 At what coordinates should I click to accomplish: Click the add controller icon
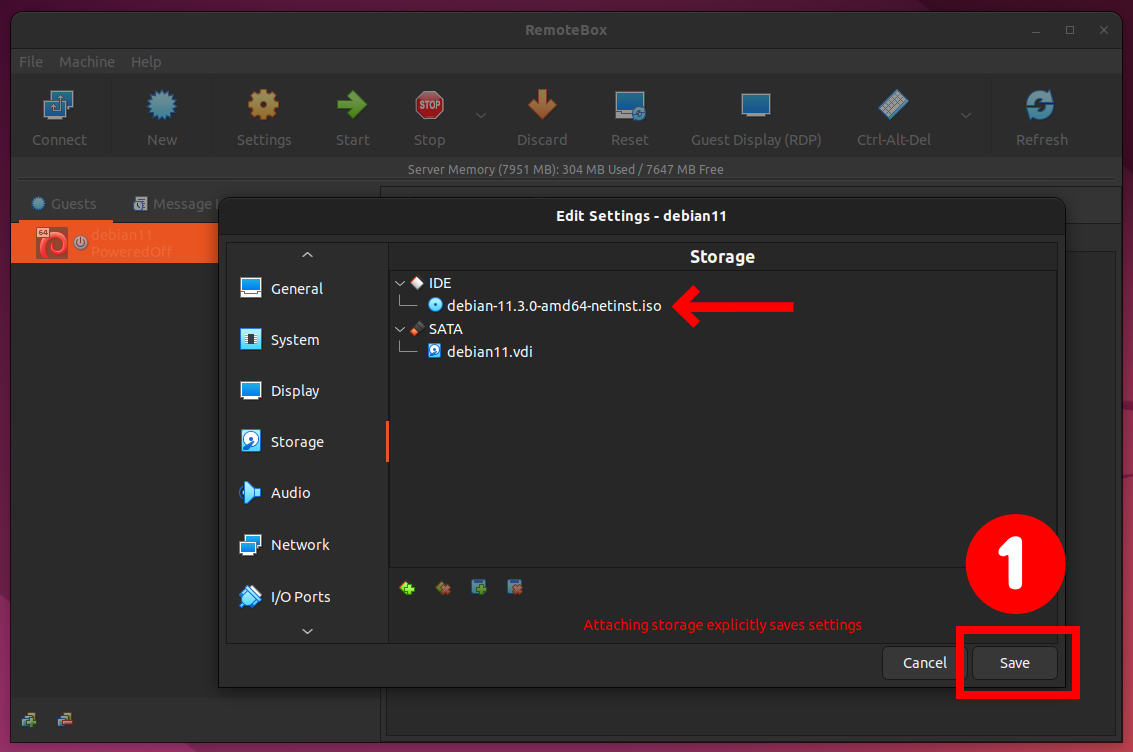[408, 588]
